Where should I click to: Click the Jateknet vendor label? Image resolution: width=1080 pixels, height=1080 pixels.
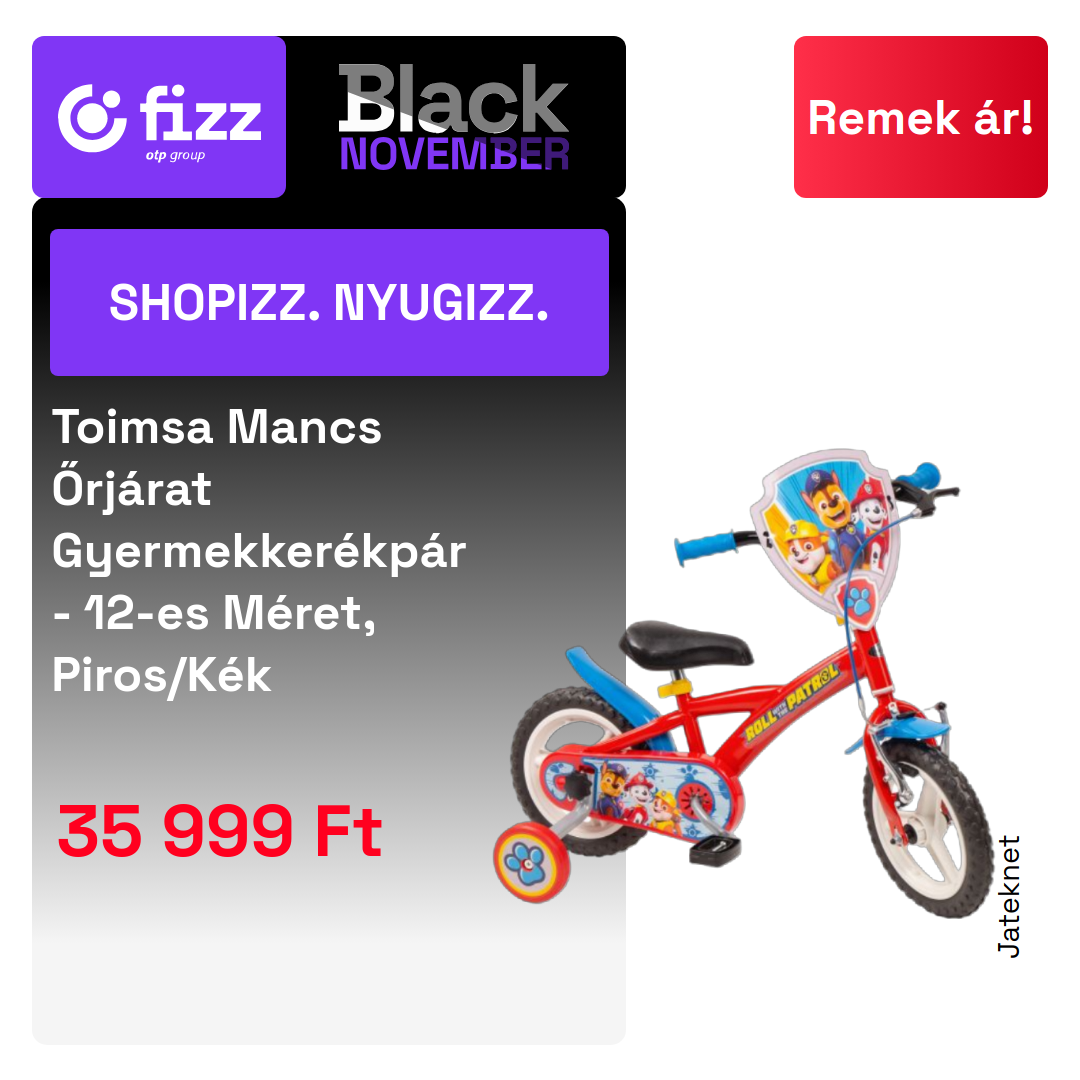tap(1009, 896)
